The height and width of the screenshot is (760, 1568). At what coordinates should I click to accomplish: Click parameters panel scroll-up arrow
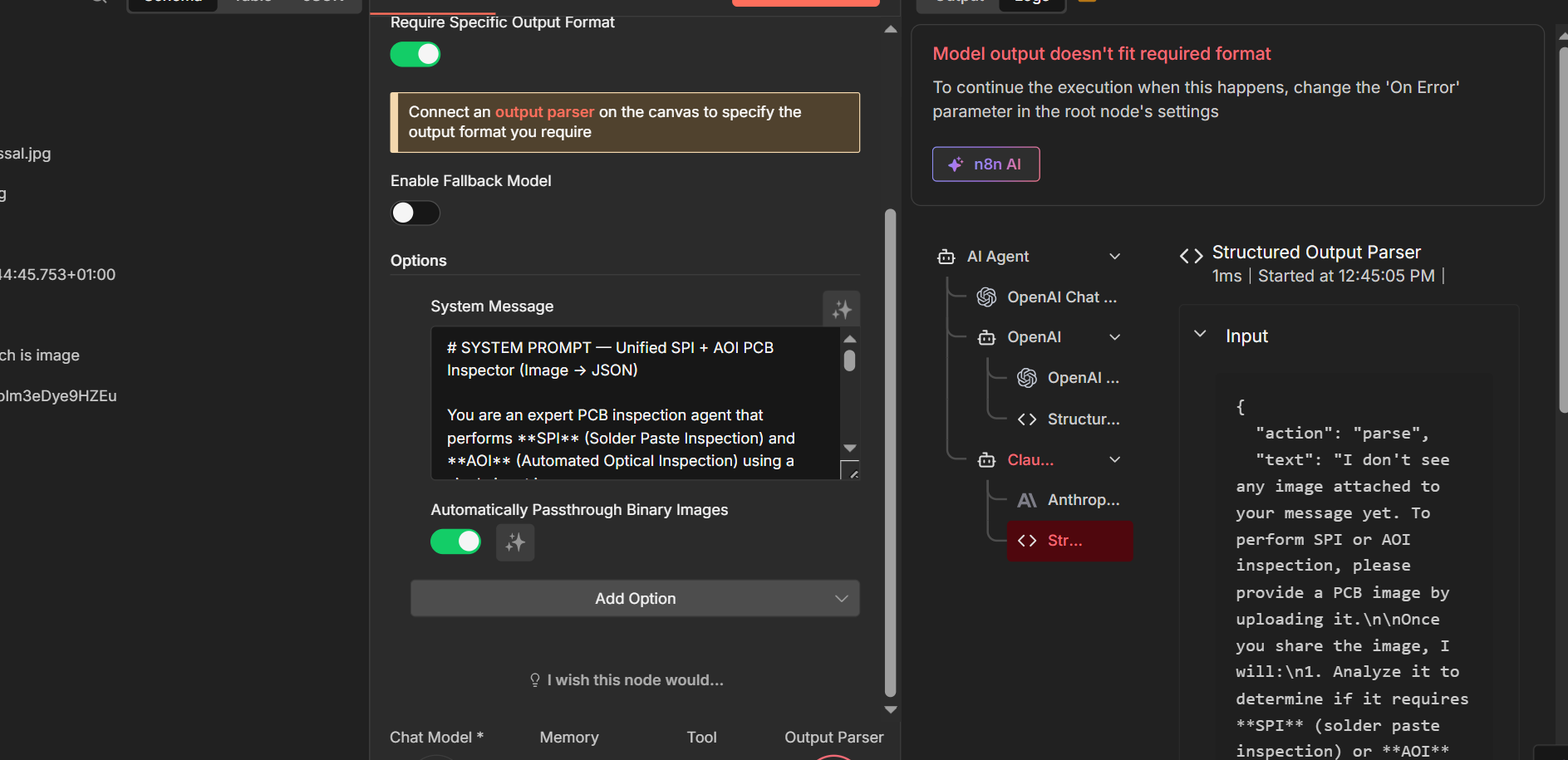coord(891,29)
